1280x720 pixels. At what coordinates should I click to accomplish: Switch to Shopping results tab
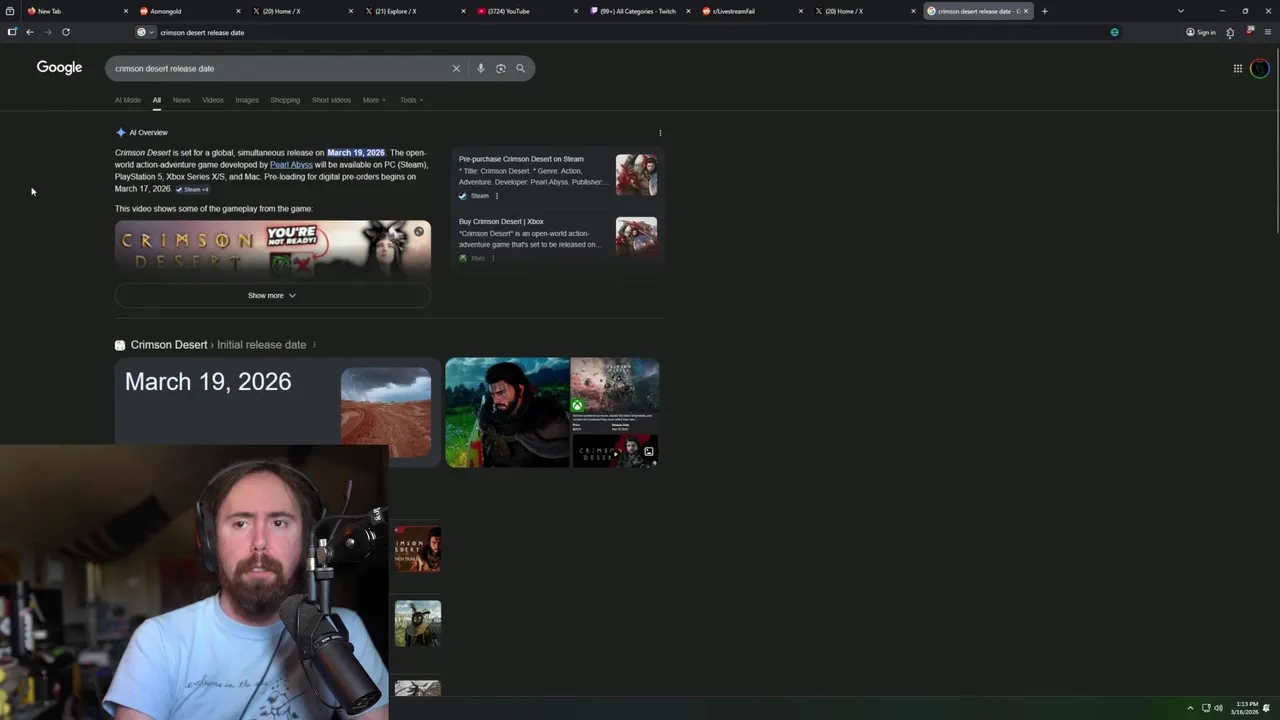pyautogui.click(x=285, y=100)
